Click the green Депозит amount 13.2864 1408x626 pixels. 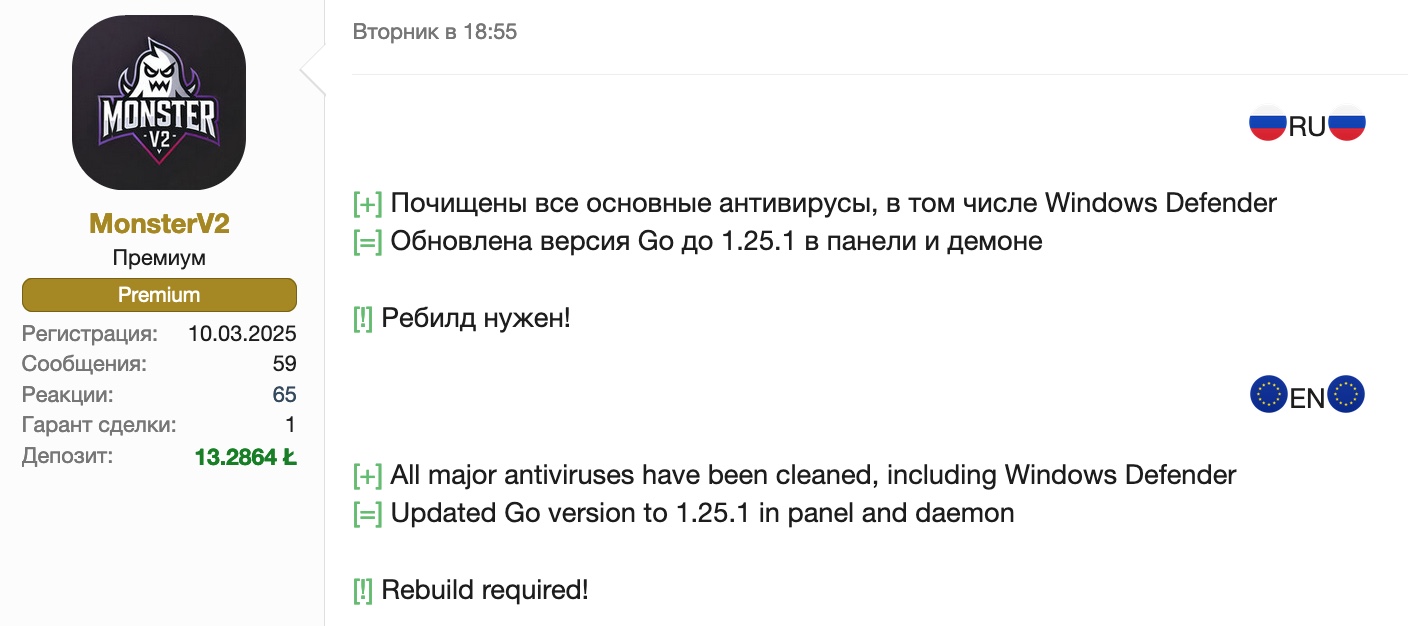pos(245,458)
